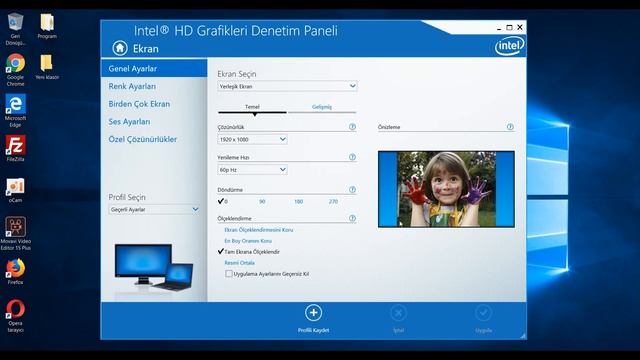Open the Profil Seçin dropdown
This screenshot has height=360, width=640.
point(154,209)
